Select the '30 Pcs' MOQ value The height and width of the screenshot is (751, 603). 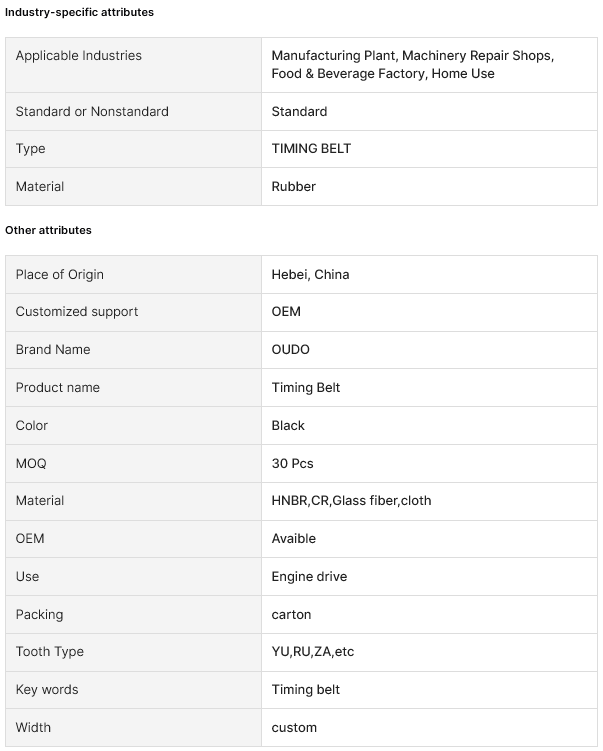(x=293, y=463)
